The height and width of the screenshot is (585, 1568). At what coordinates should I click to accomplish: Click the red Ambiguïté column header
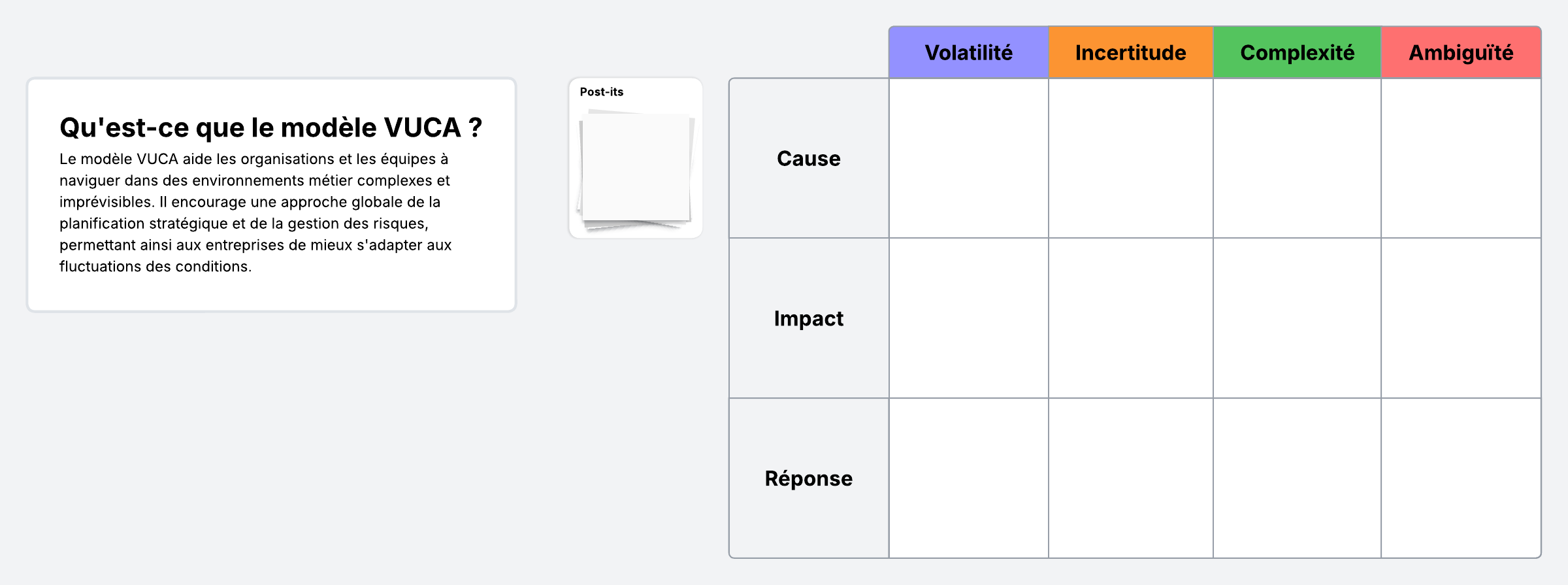tap(1461, 52)
